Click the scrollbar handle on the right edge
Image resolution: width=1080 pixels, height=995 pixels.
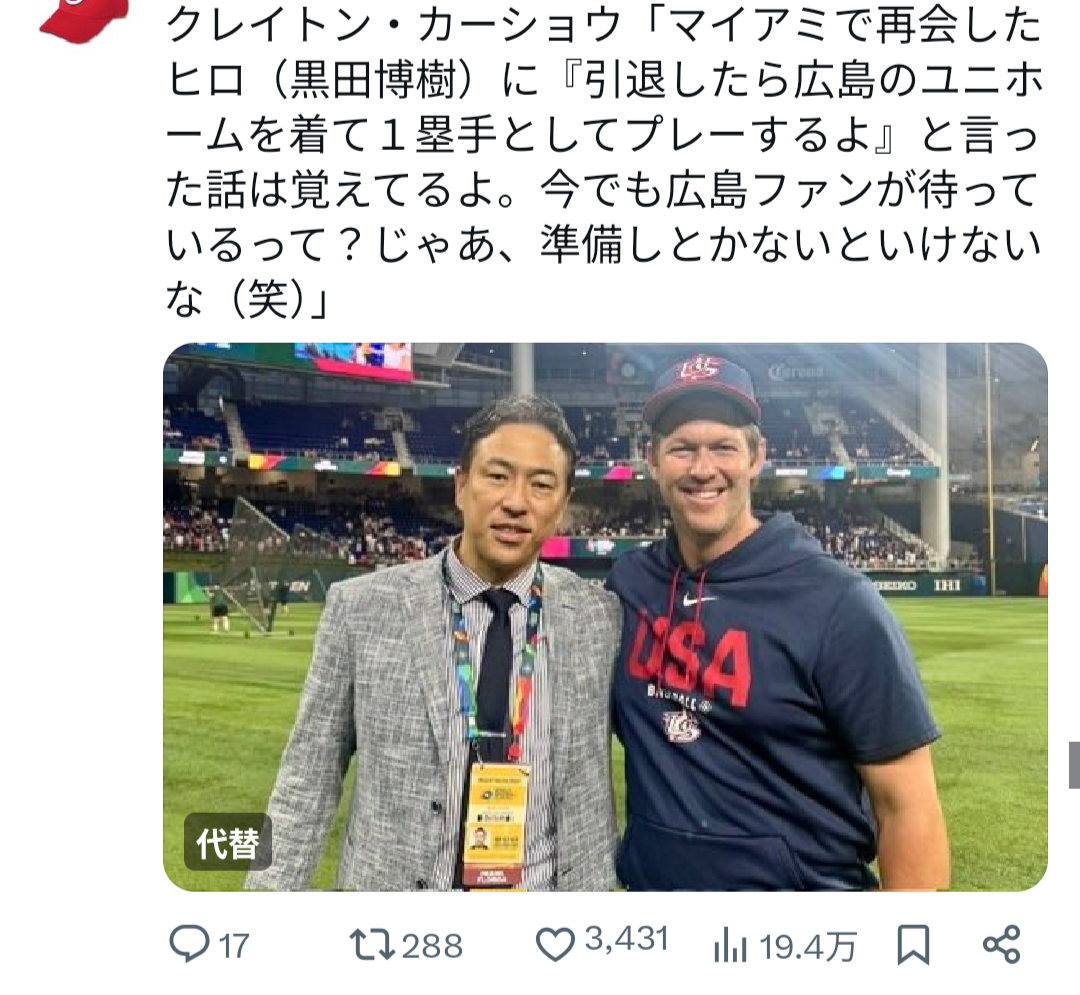[1073, 765]
